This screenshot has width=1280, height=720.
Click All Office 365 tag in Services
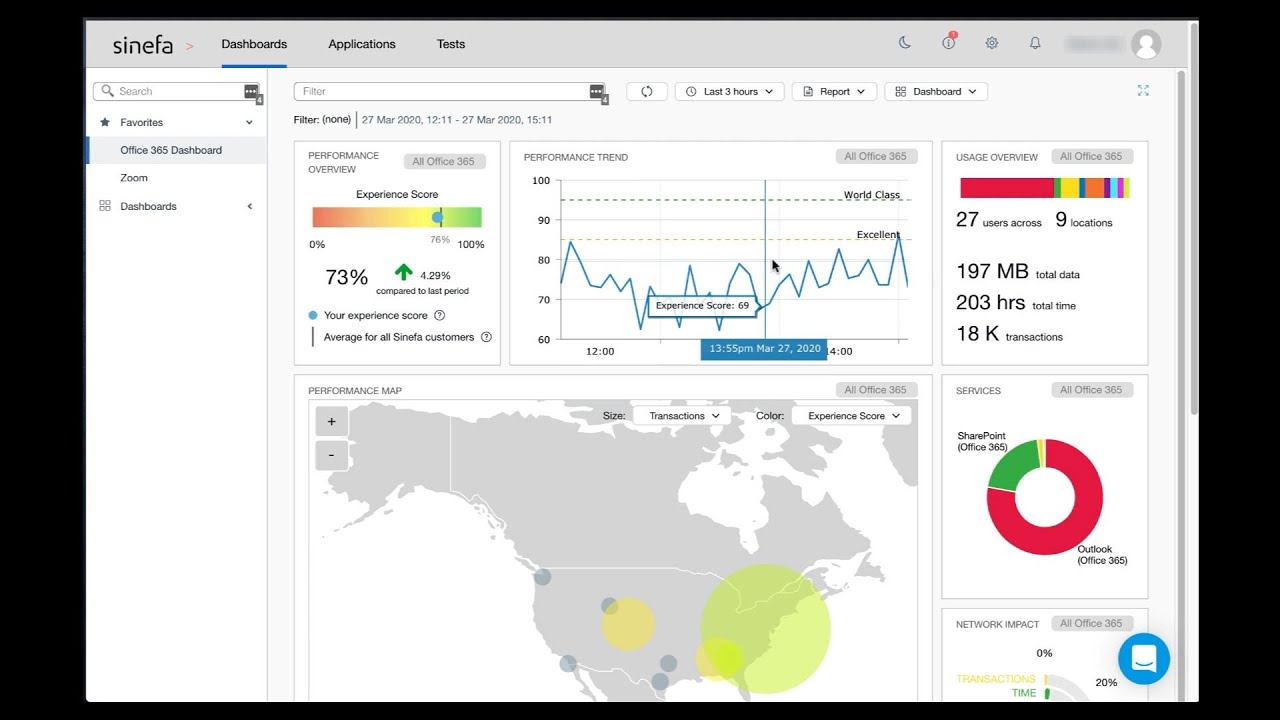click(1092, 390)
